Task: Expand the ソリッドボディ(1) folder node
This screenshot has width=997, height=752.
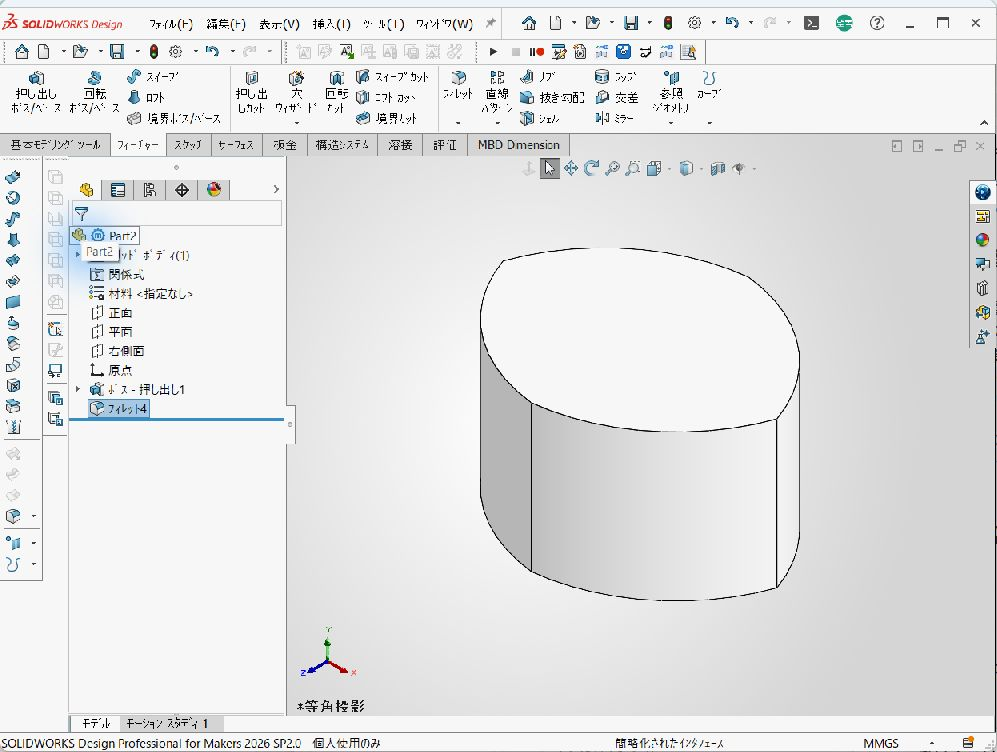Action: [78, 254]
